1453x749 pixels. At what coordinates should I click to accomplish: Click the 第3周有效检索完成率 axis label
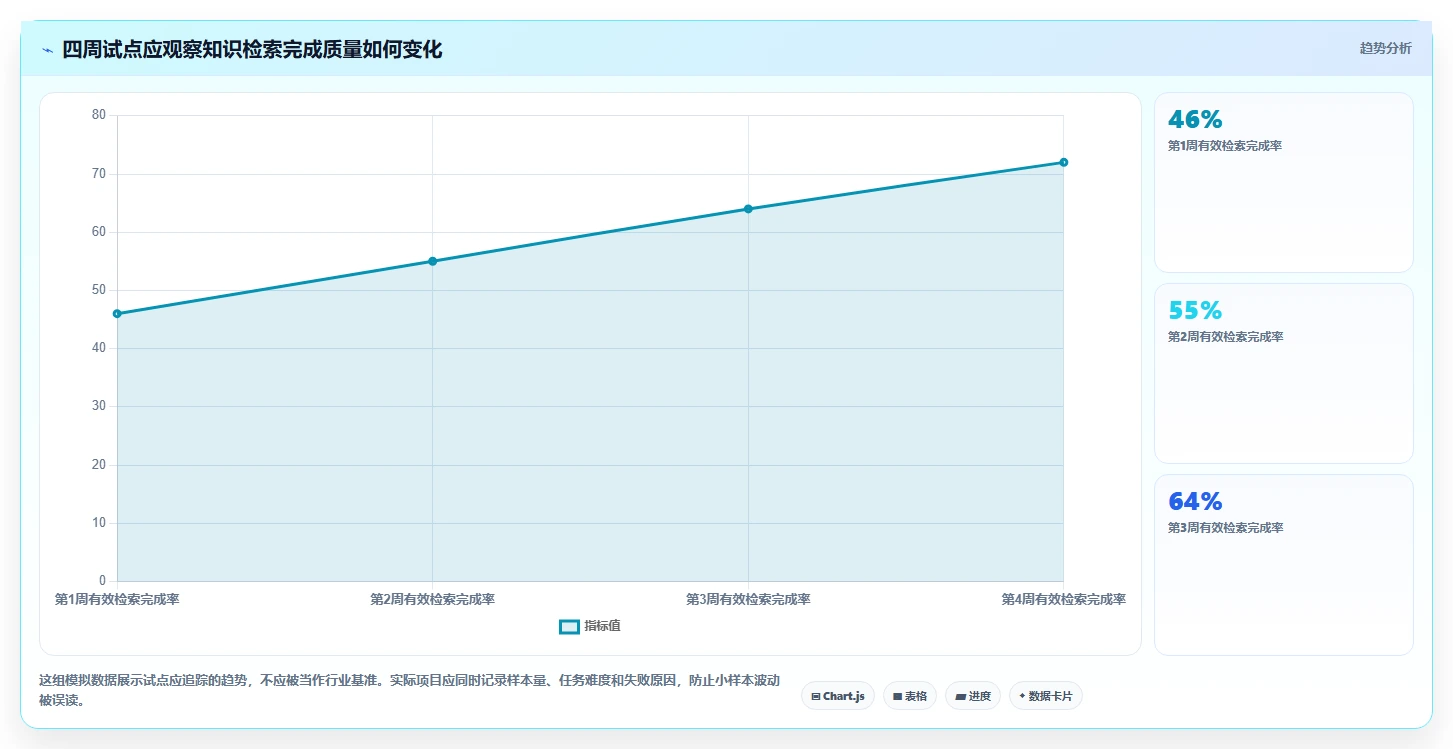pos(748,600)
